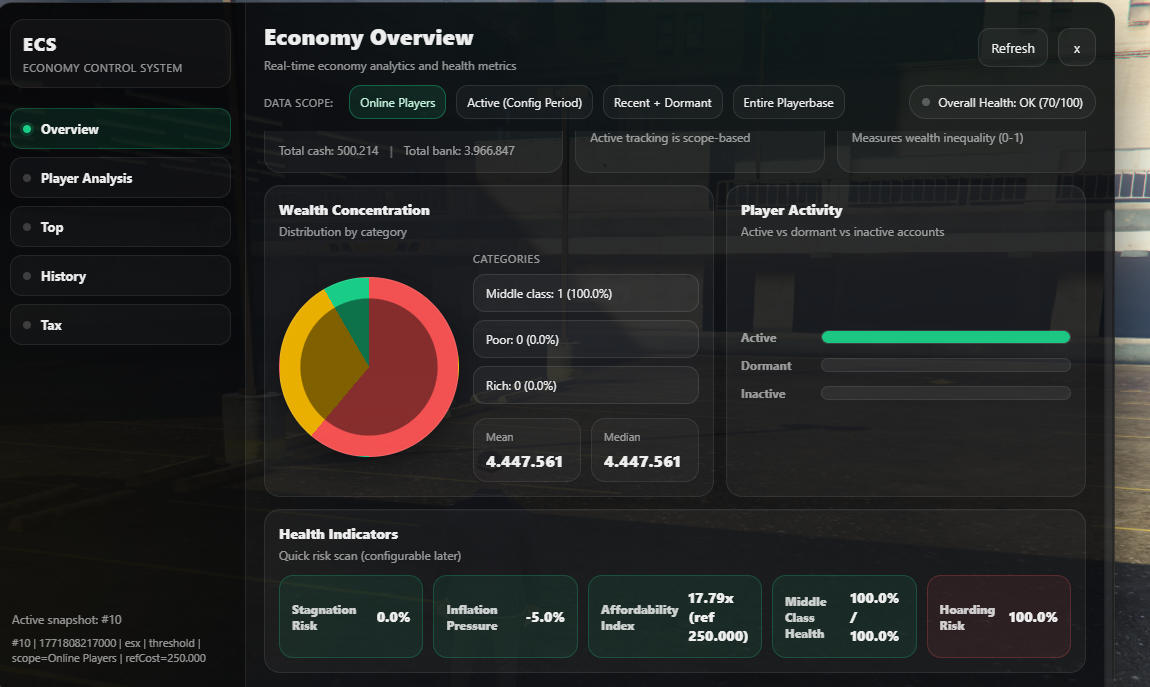Screen dimensions: 1150x687
Task: Click the Health Indicators heading
Action: [338, 534]
